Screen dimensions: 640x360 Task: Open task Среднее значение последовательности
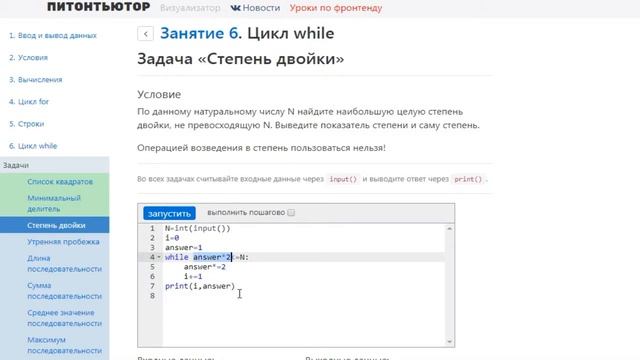64,318
